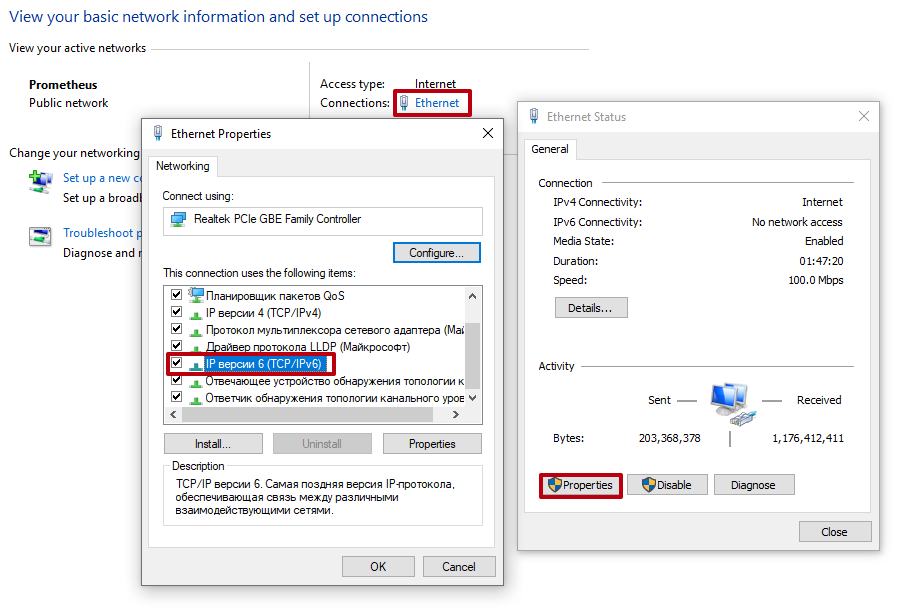Click the Realtek PCIe GBE adapter icon
The height and width of the screenshot is (616, 917).
(x=178, y=220)
